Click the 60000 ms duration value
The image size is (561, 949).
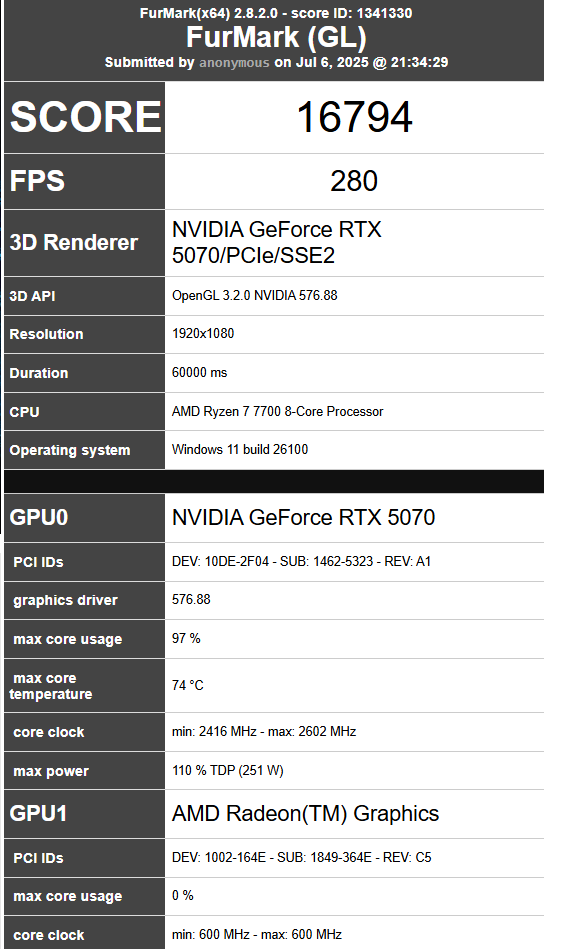tap(200, 372)
